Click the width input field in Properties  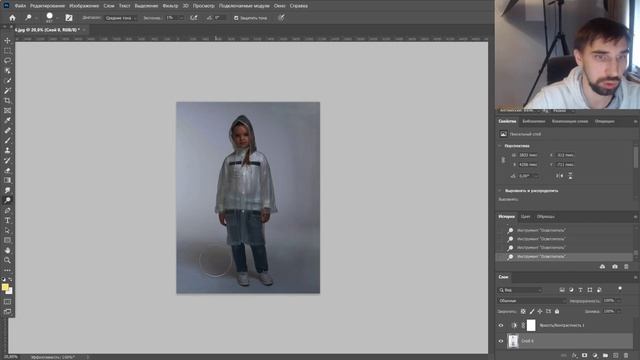(x=528, y=155)
